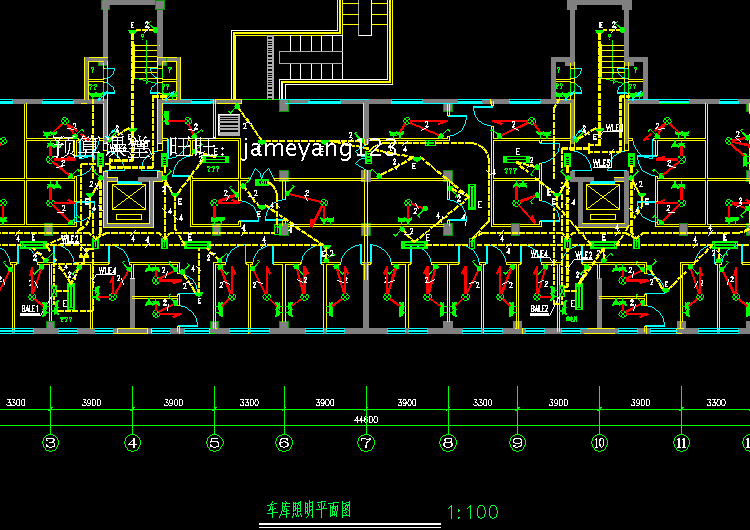The height and width of the screenshot is (530, 750).
Task: Select the jameyang123 watermark text
Action: [x=320, y=148]
